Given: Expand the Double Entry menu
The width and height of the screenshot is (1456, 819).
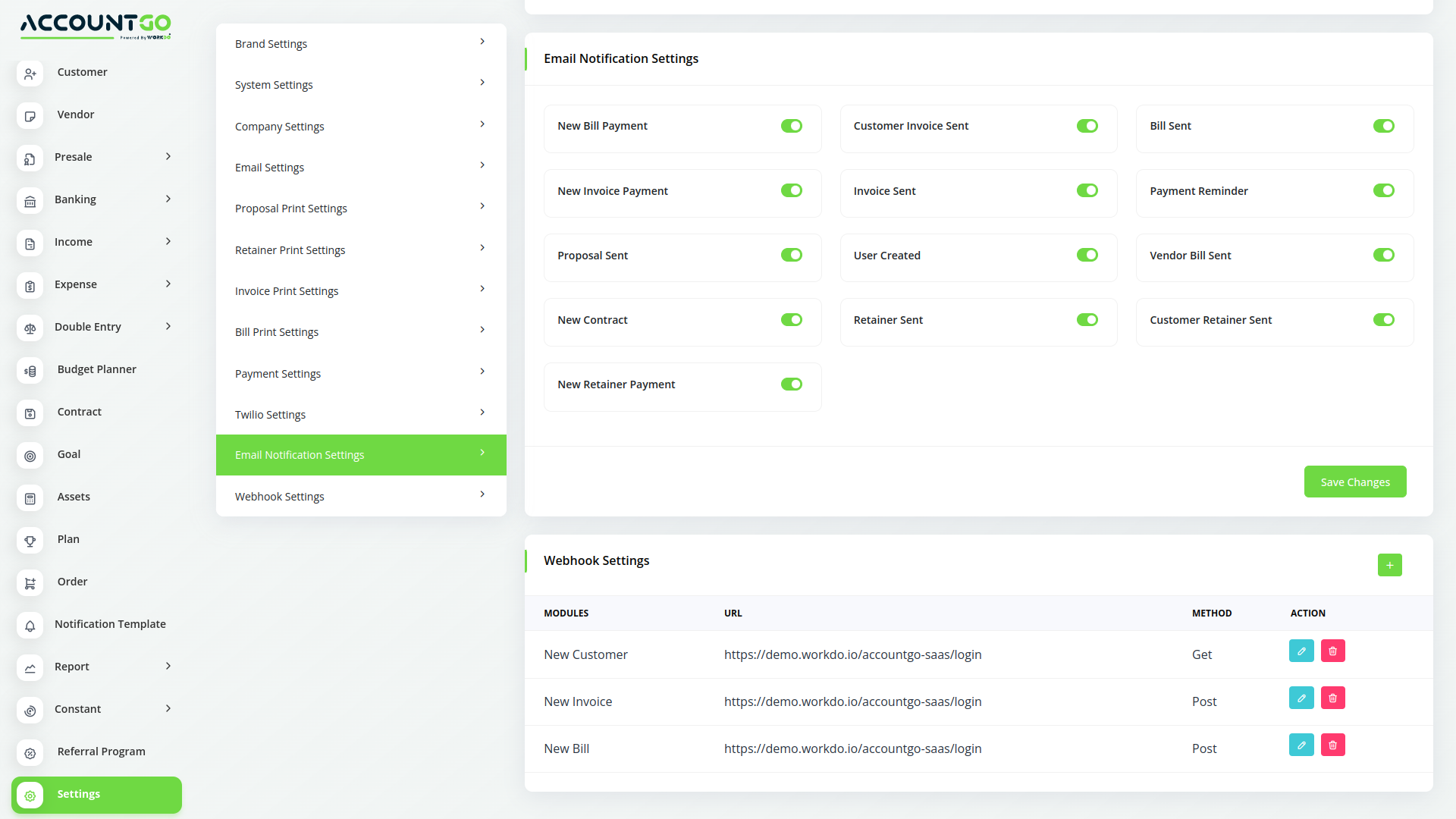Looking at the screenshot, I should coord(168,326).
